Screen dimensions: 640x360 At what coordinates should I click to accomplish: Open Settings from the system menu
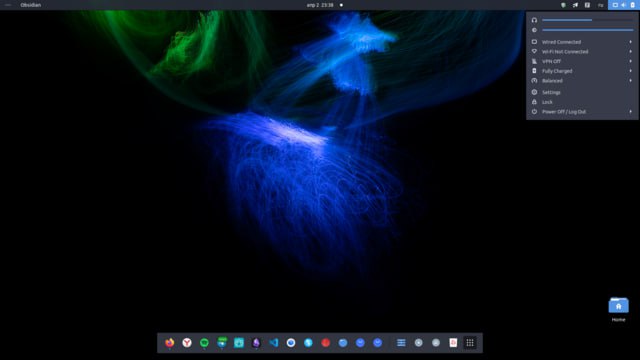[582, 92]
